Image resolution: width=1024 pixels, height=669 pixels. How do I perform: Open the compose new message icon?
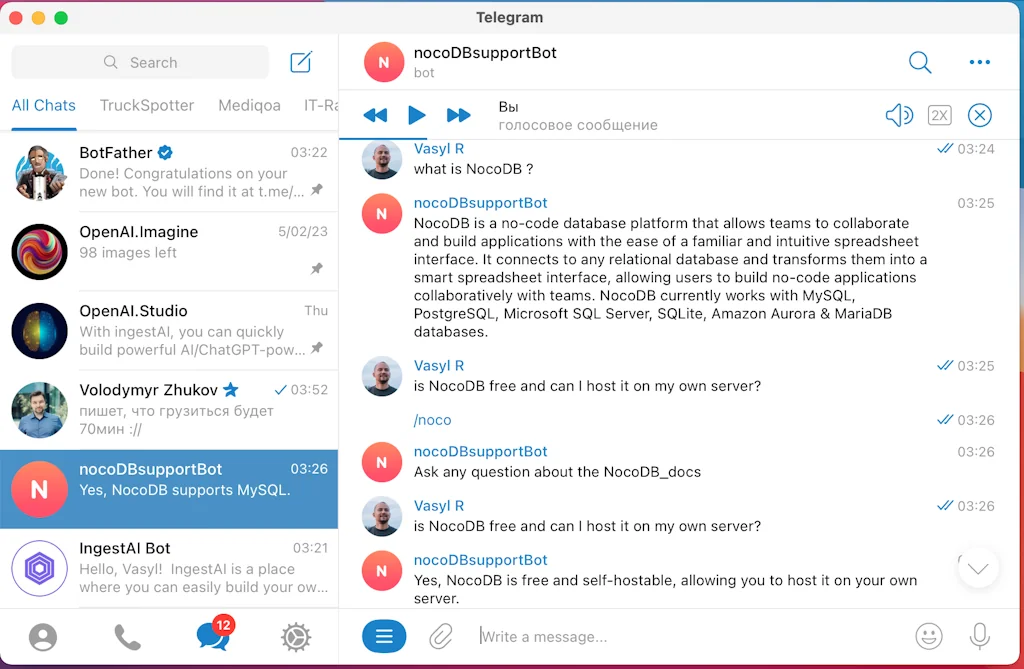pyautogui.click(x=300, y=62)
